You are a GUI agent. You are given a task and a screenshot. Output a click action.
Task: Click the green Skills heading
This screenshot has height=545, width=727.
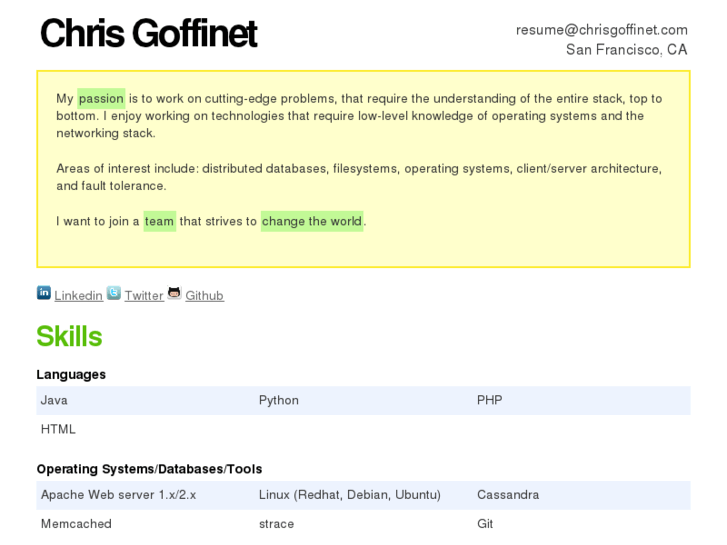click(69, 337)
